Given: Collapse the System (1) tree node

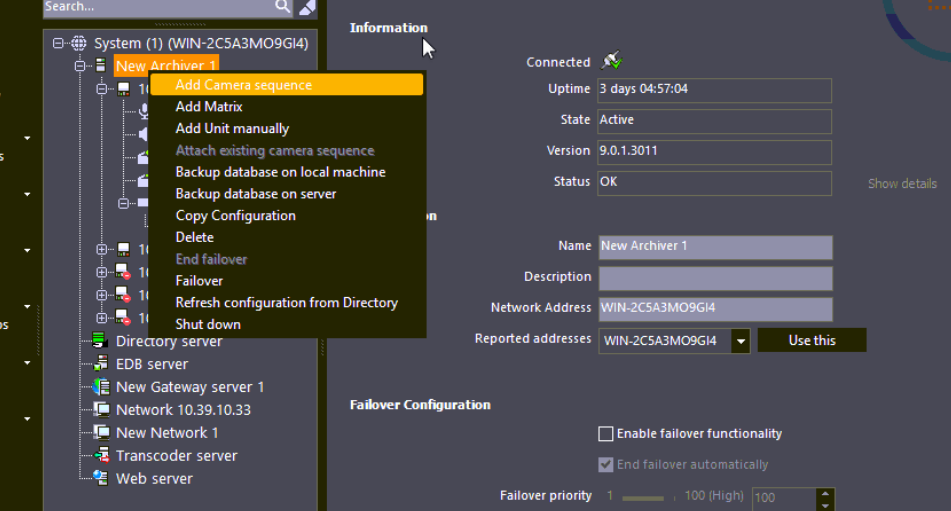Looking at the screenshot, I should tap(59, 44).
